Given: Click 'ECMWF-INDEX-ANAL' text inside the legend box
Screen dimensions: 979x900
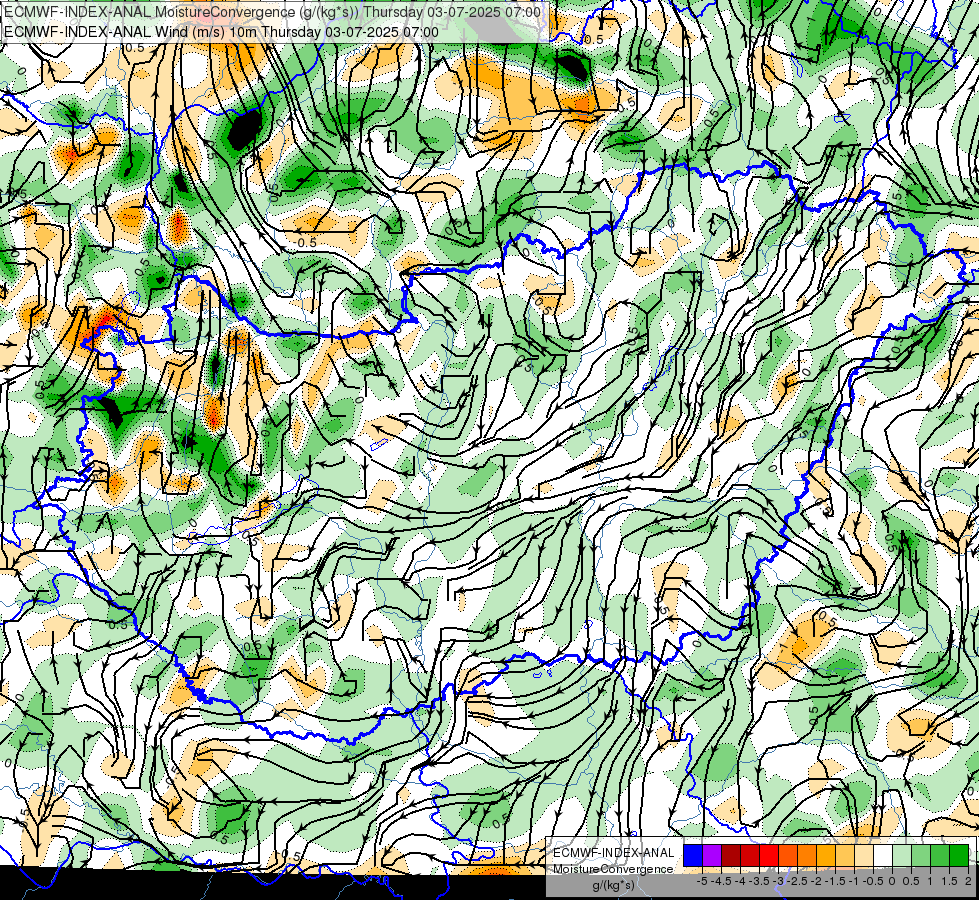Looking at the screenshot, I should pyautogui.click(x=614, y=853).
